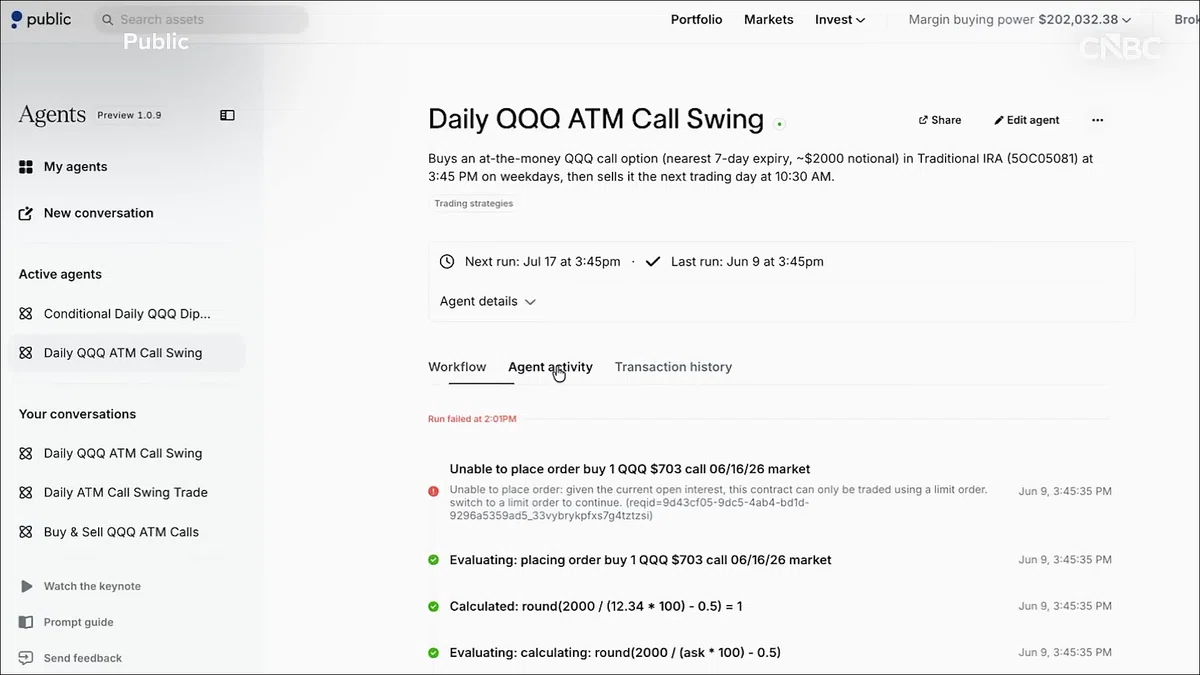This screenshot has height=675, width=1200.
Task: Click the Send feedback icon
Action: coord(27,658)
